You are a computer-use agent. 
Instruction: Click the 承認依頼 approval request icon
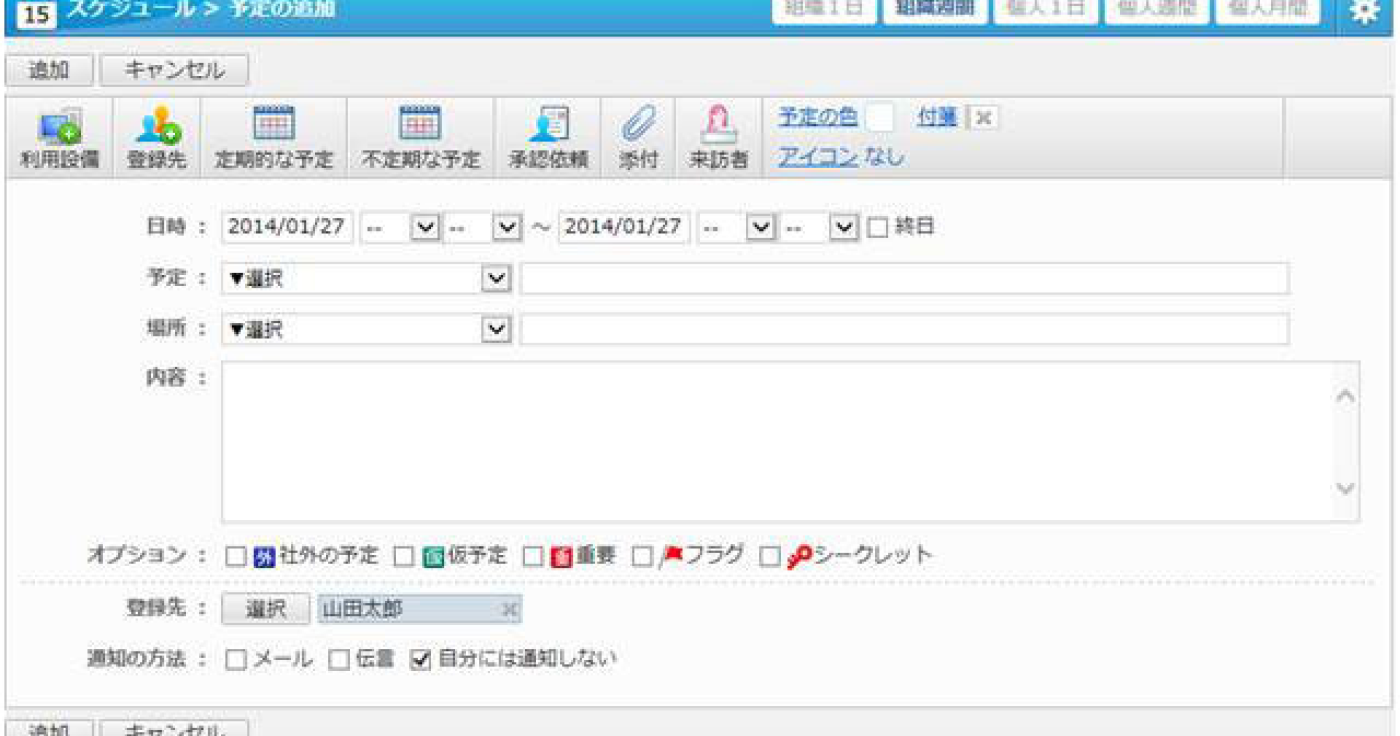[x=548, y=138]
